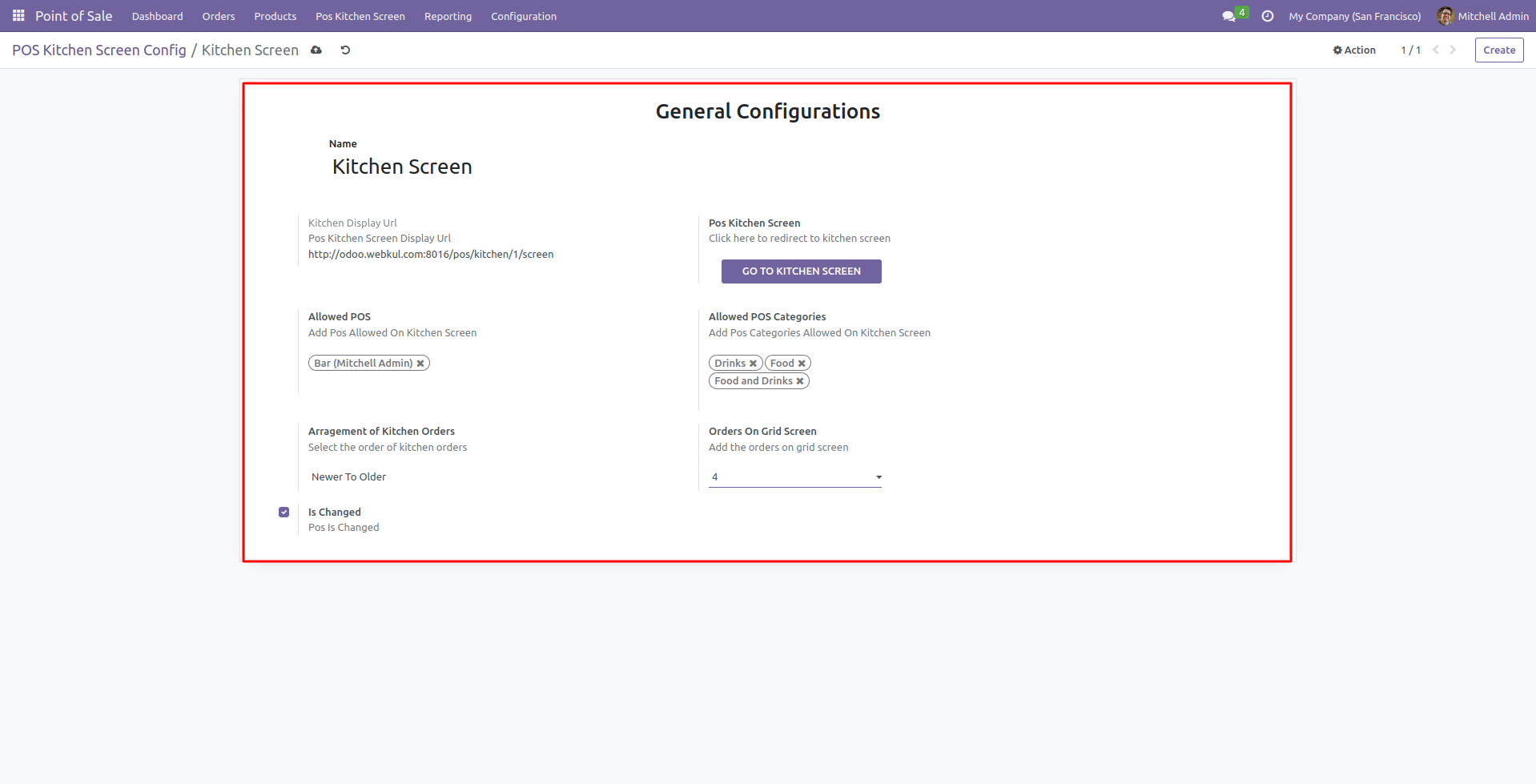Click the Kitchen Screen breadcrumb title
This screenshot has width=1536, height=784.
[250, 50]
